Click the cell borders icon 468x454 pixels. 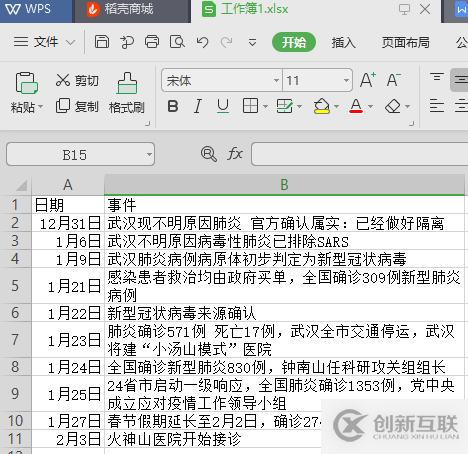250,106
